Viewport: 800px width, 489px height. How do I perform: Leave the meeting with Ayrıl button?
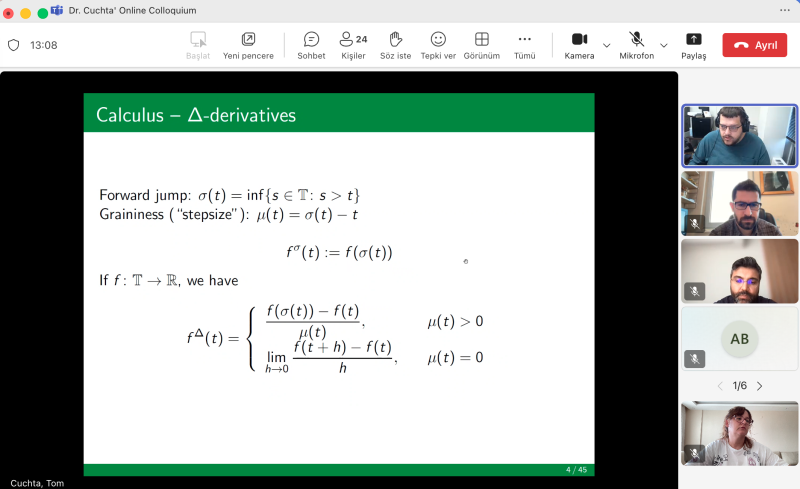754,45
